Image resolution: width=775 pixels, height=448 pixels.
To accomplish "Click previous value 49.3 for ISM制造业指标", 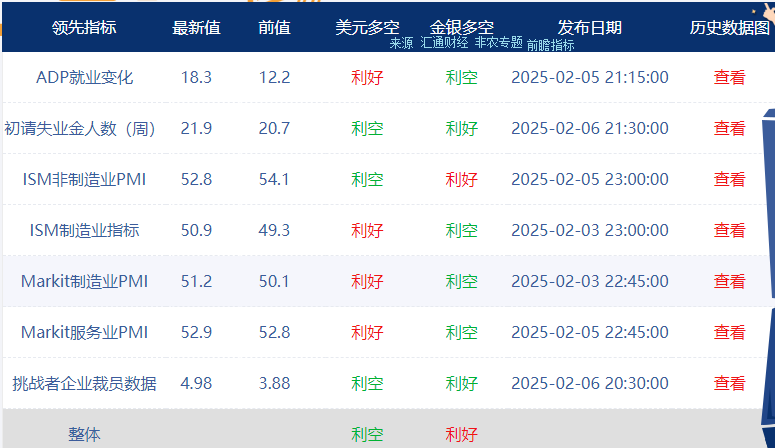I will tap(274, 230).
